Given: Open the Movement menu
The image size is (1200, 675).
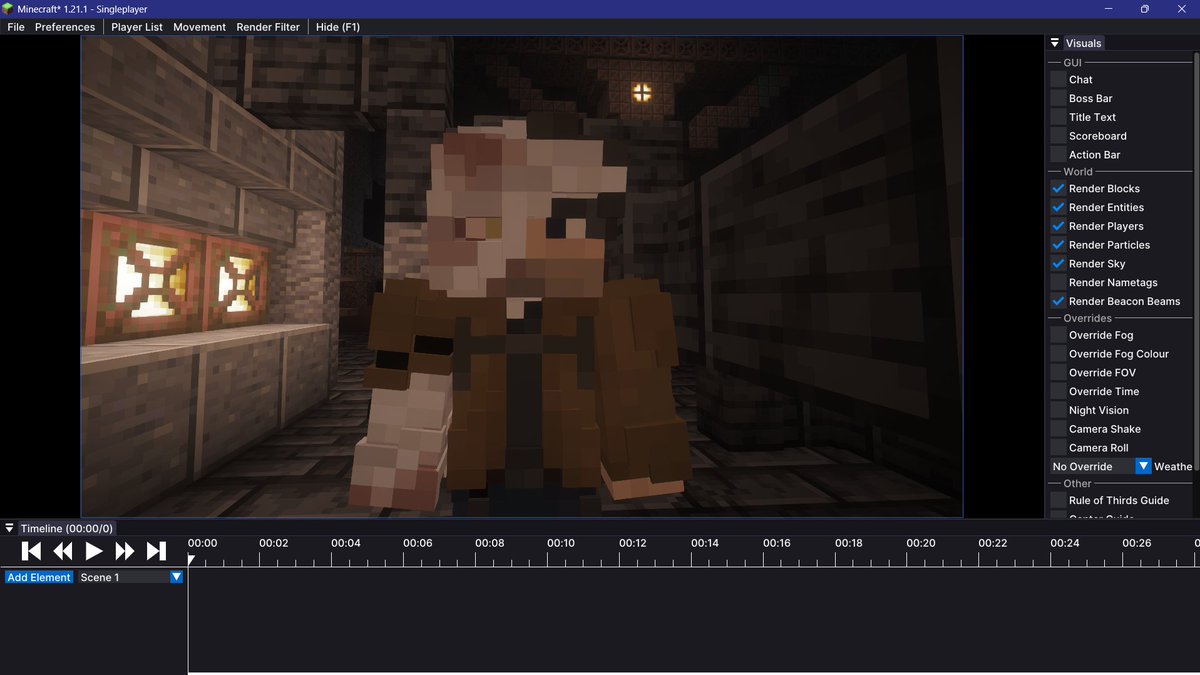Looking at the screenshot, I should [x=200, y=27].
